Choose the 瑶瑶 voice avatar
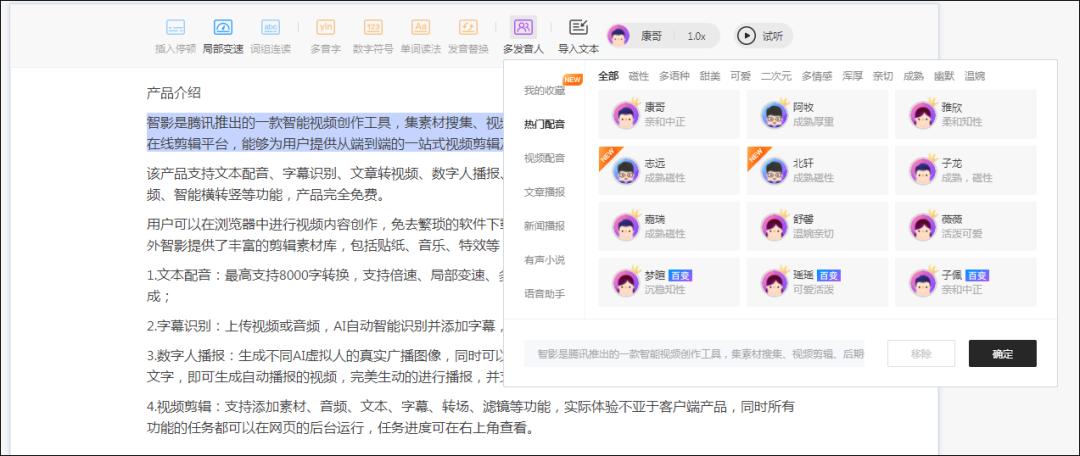The image size is (1080, 456). [774, 282]
